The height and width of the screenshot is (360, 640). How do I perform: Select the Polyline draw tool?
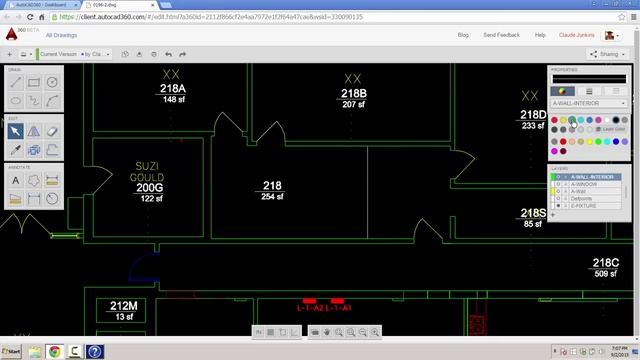click(34, 100)
